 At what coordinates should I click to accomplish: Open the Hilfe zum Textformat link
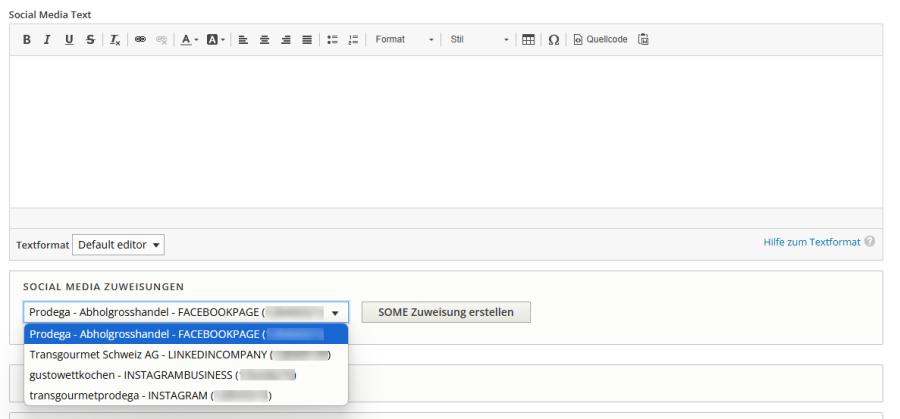click(812, 242)
